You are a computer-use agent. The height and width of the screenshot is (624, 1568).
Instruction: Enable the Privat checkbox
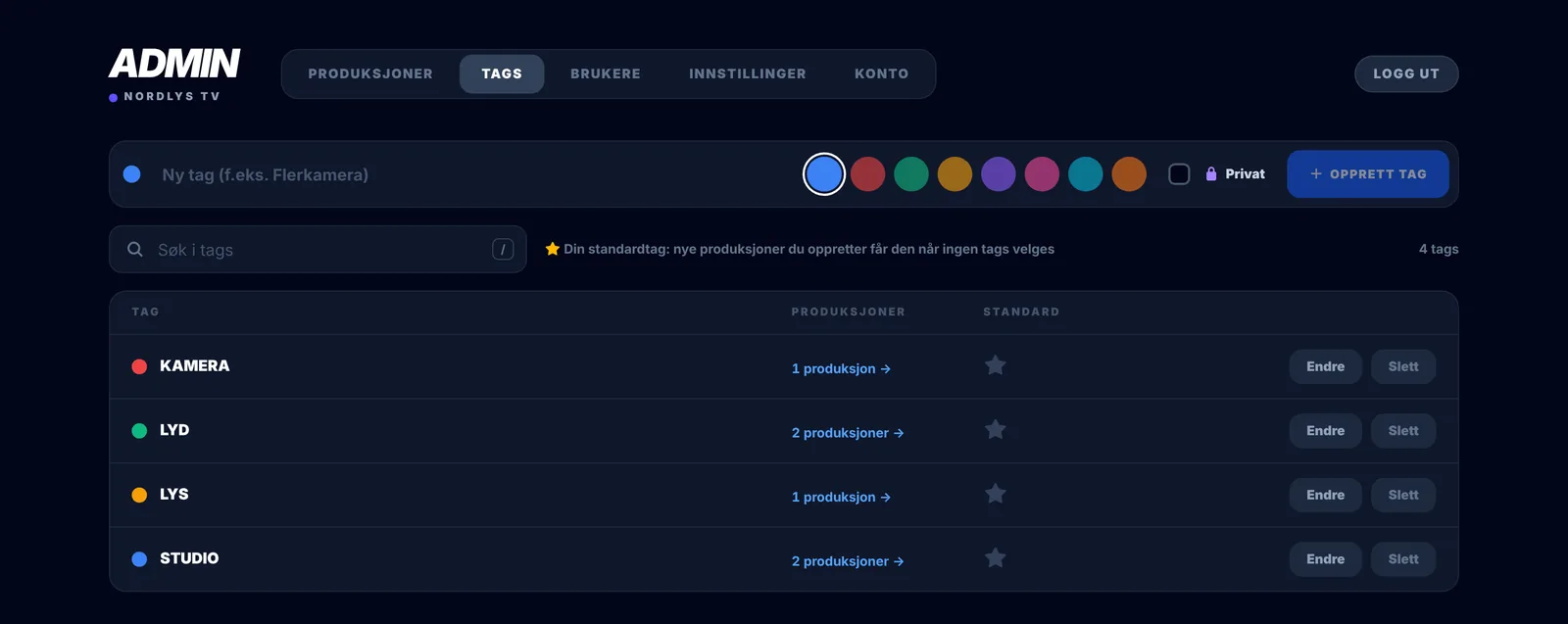tap(1179, 174)
